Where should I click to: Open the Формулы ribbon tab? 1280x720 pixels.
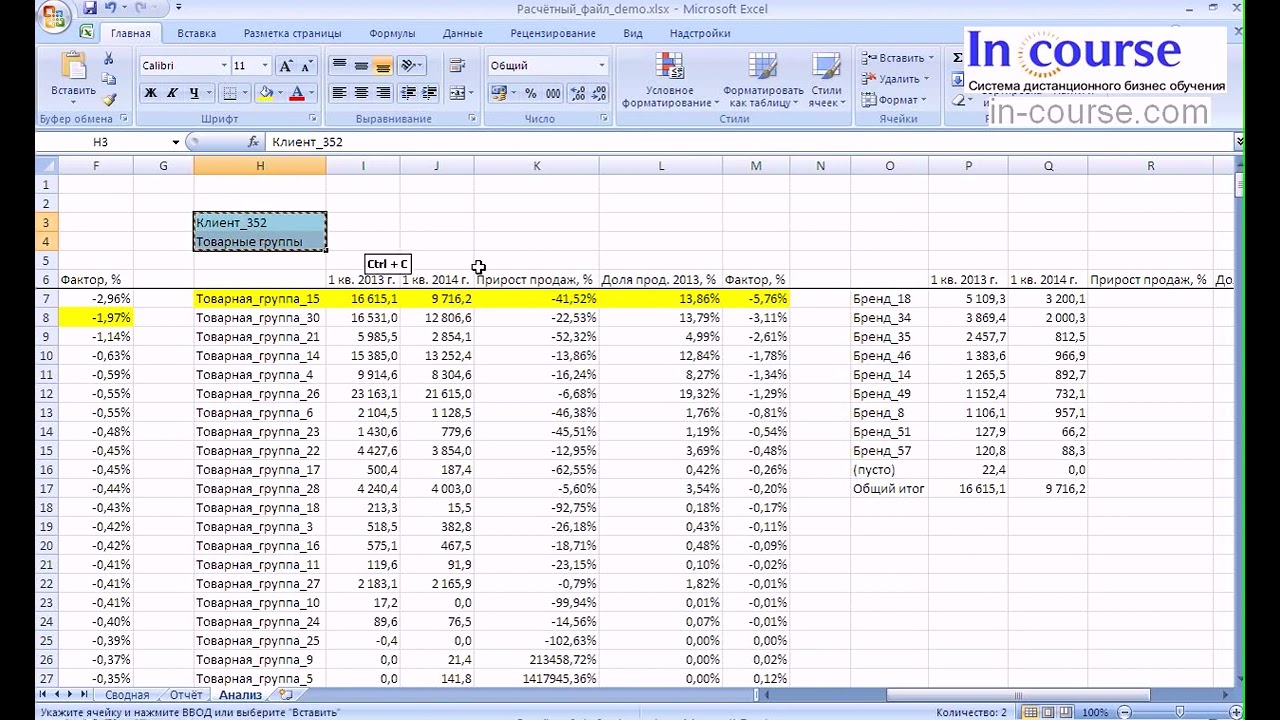click(x=392, y=33)
